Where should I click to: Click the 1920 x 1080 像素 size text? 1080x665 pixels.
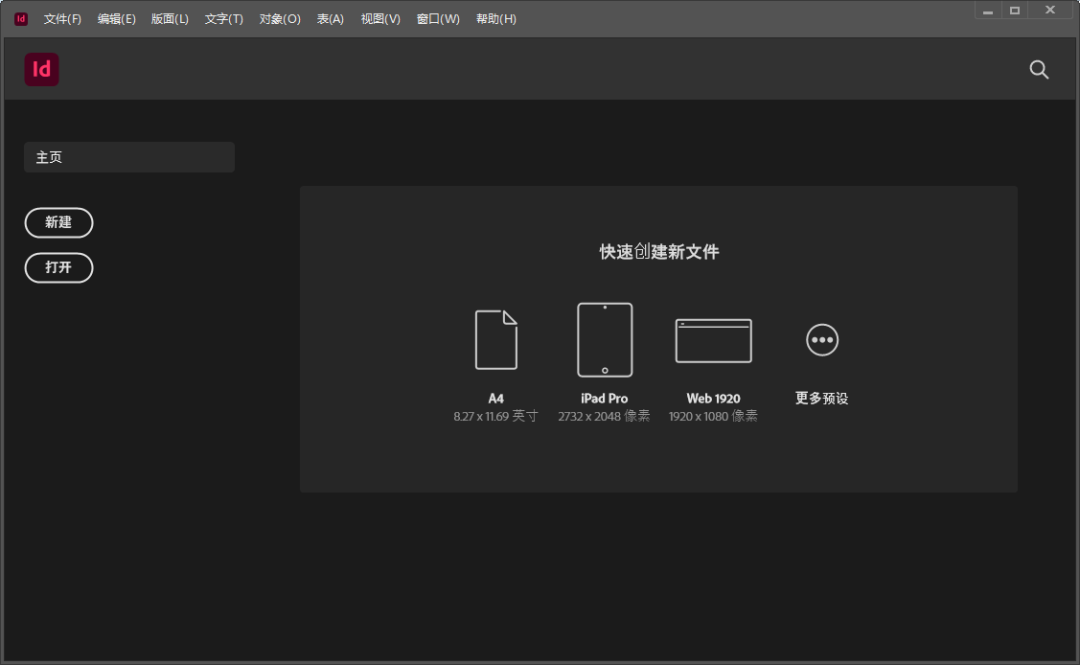pyautogui.click(x=713, y=416)
